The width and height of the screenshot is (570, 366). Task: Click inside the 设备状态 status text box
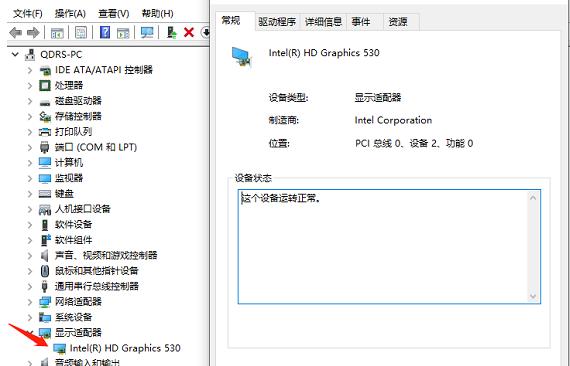(x=389, y=246)
